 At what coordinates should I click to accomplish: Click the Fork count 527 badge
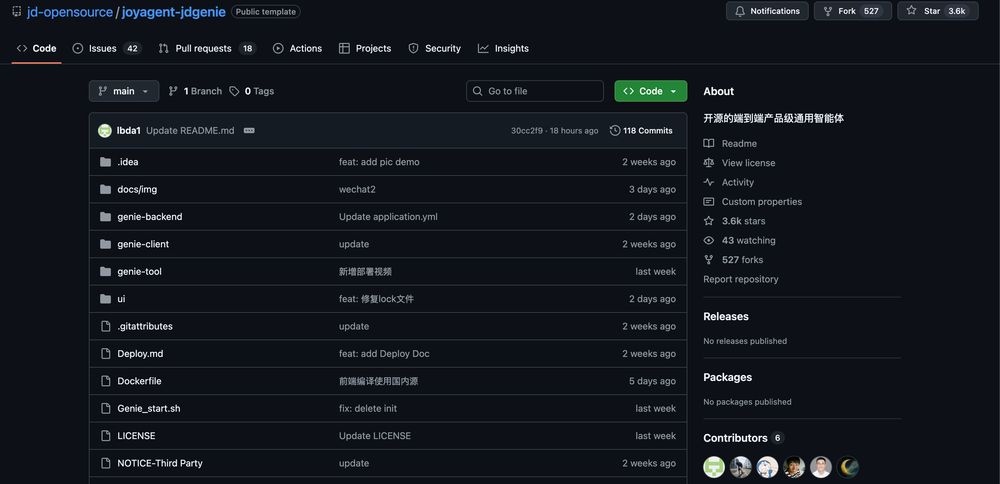click(871, 11)
